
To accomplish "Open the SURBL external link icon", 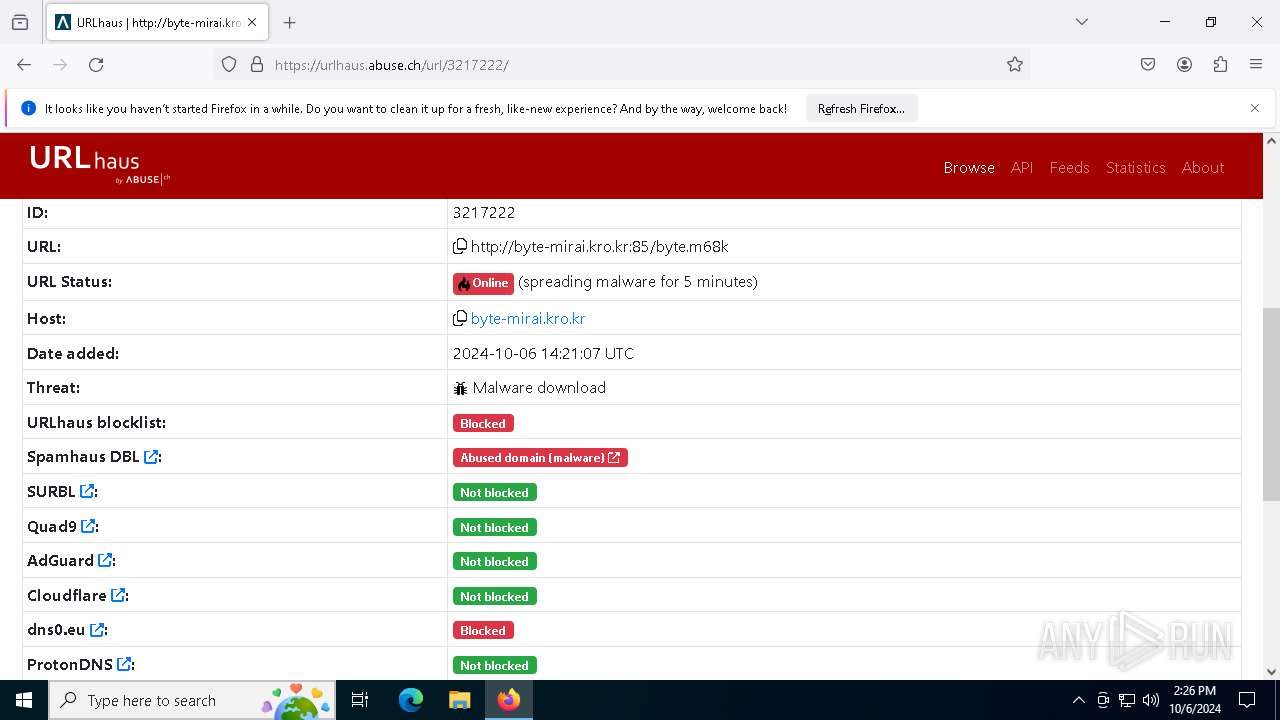I will tap(87, 491).
